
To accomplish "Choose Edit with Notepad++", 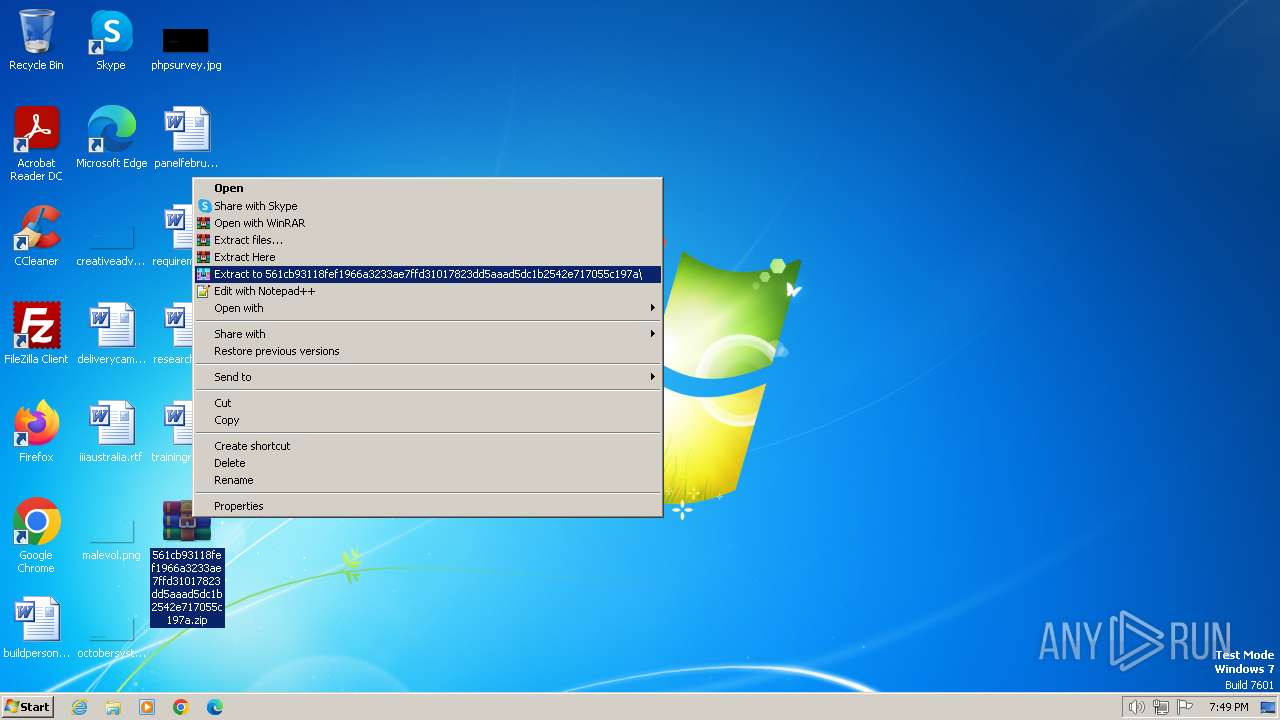I will click(428, 291).
